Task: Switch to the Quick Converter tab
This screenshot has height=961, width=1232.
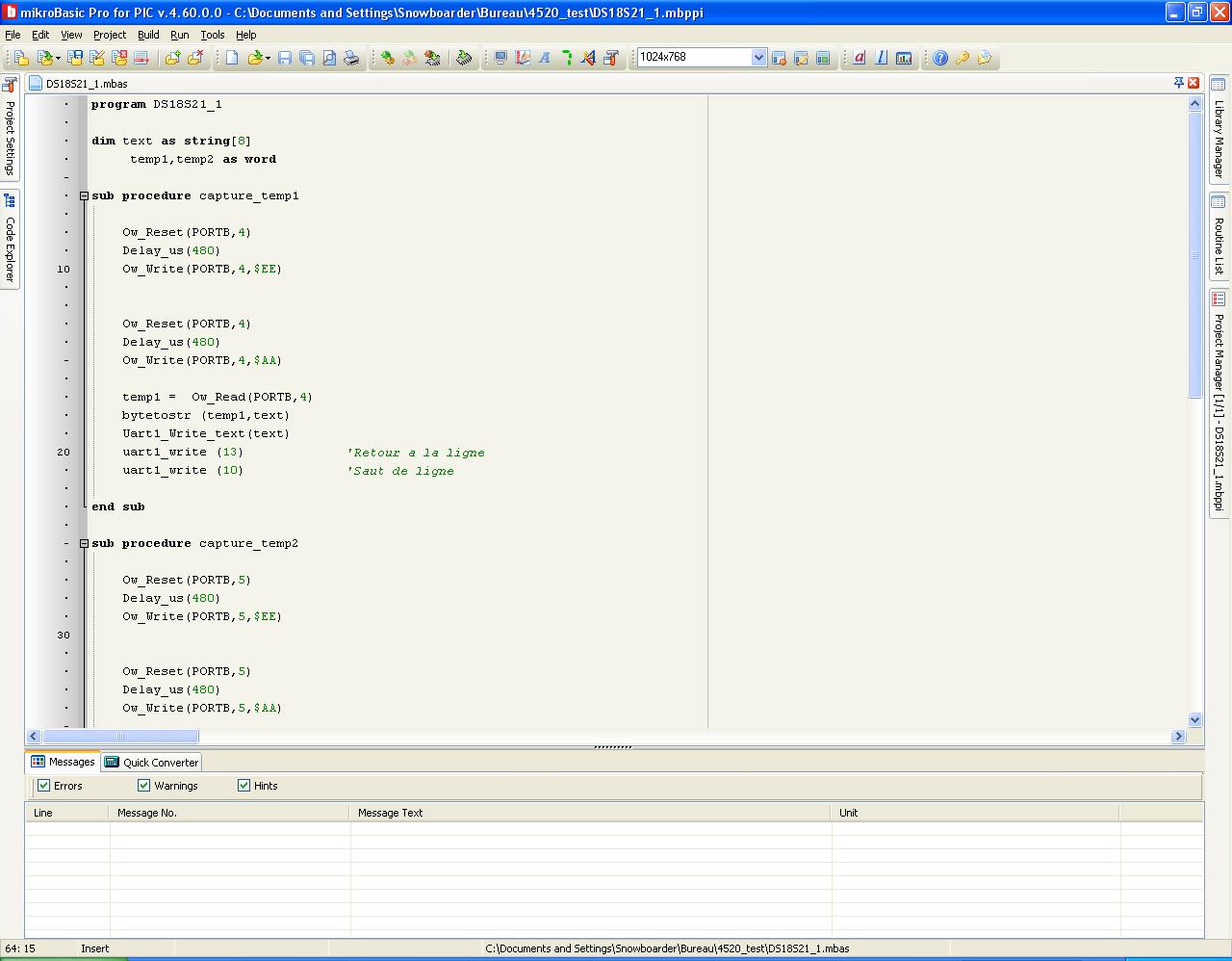Action: point(152,762)
